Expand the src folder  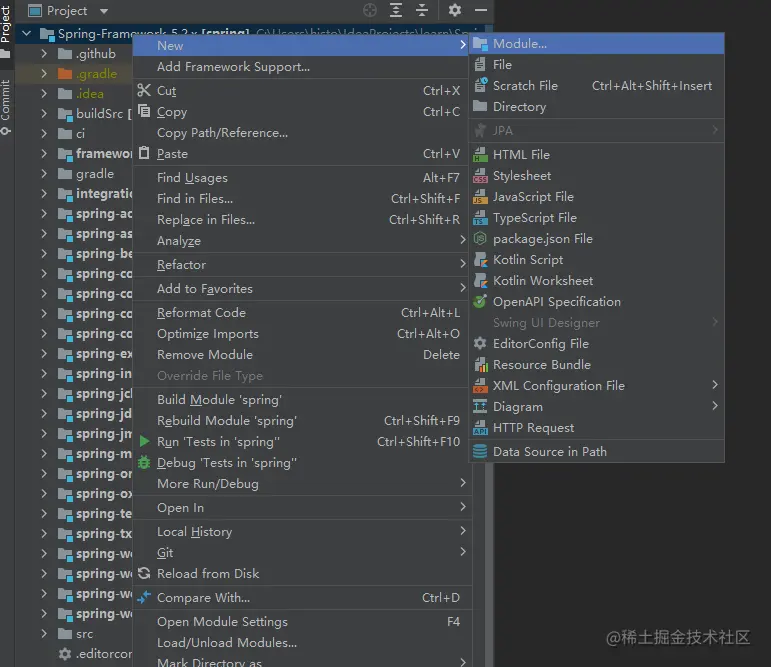pos(44,634)
